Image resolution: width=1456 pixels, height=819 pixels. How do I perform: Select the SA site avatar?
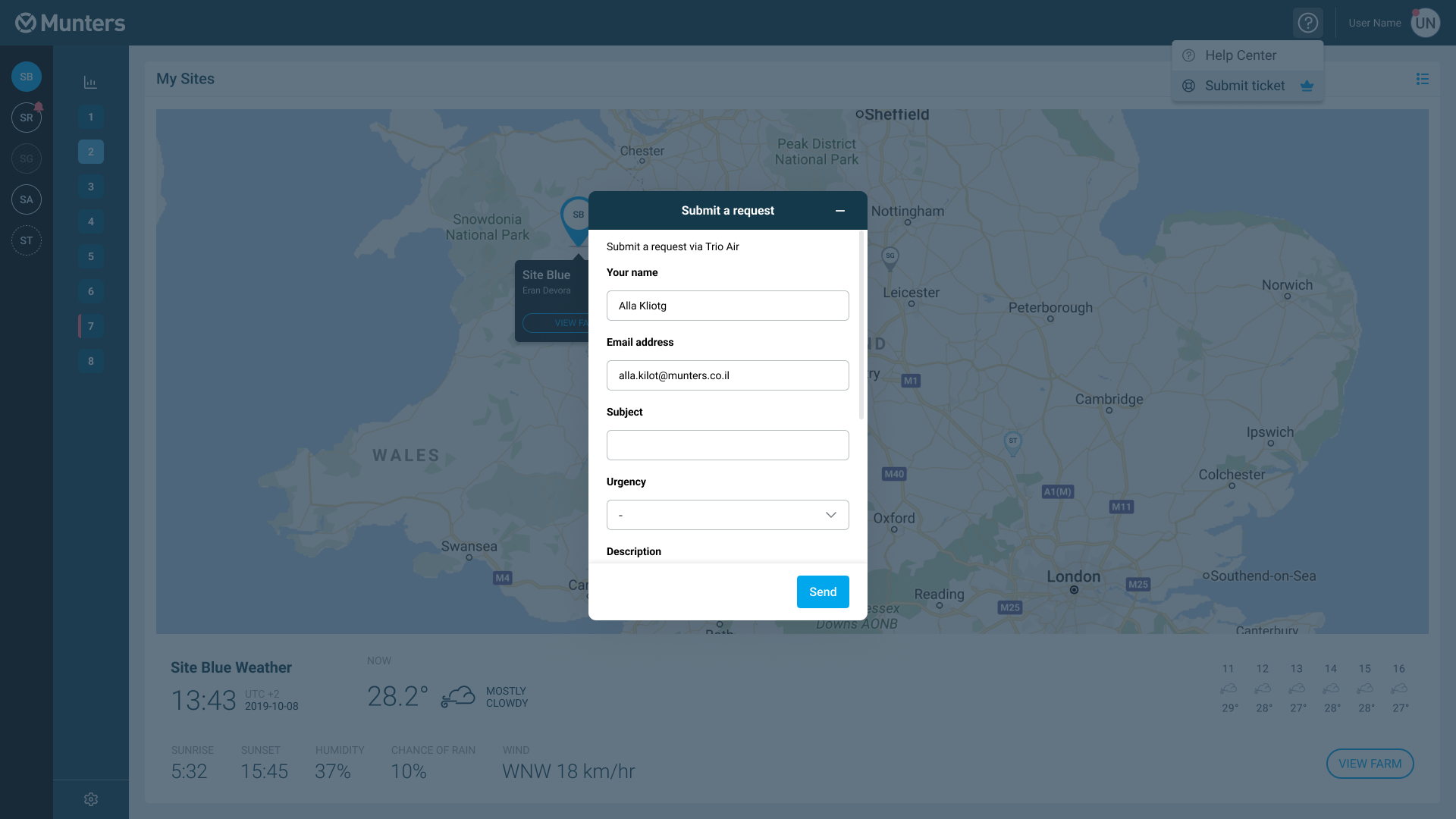pyautogui.click(x=27, y=199)
